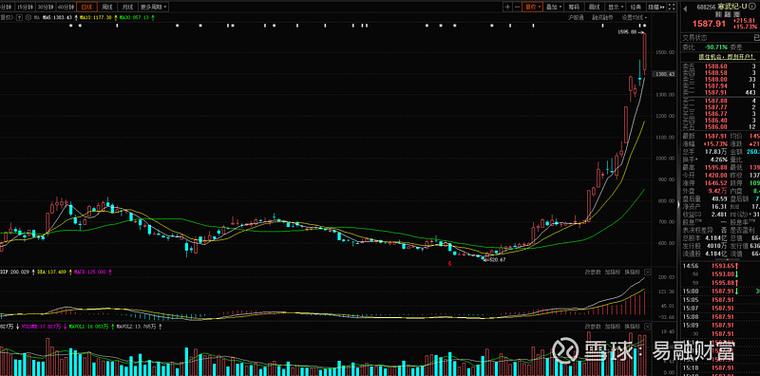Click 换指标 in the MACD panel
760x376 pixels.
point(632,273)
